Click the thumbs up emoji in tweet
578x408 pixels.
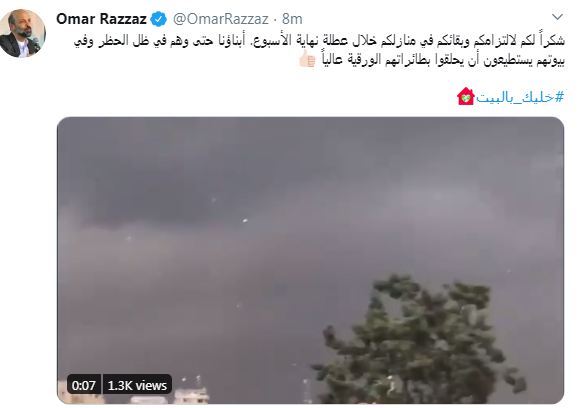307,59
